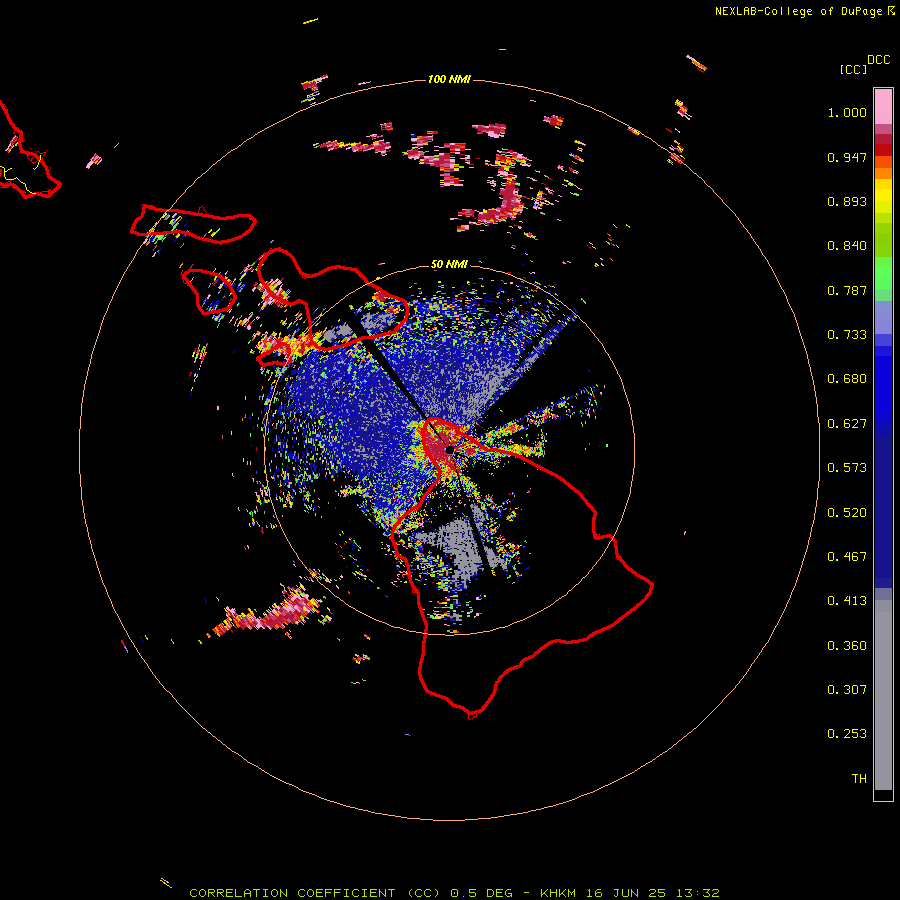Click the 0.307 legend value
Screen dimensions: 900x900
(847, 690)
